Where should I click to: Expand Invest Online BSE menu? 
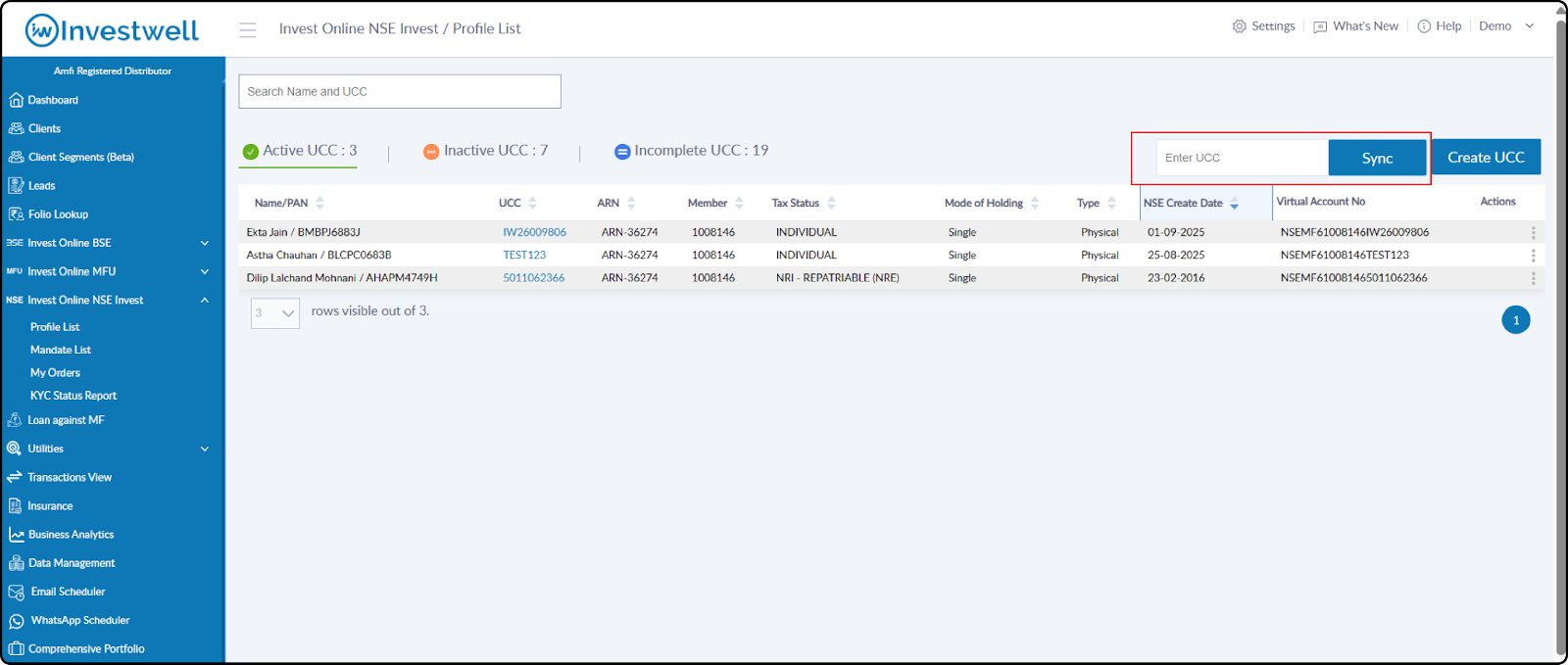[x=205, y=243]
